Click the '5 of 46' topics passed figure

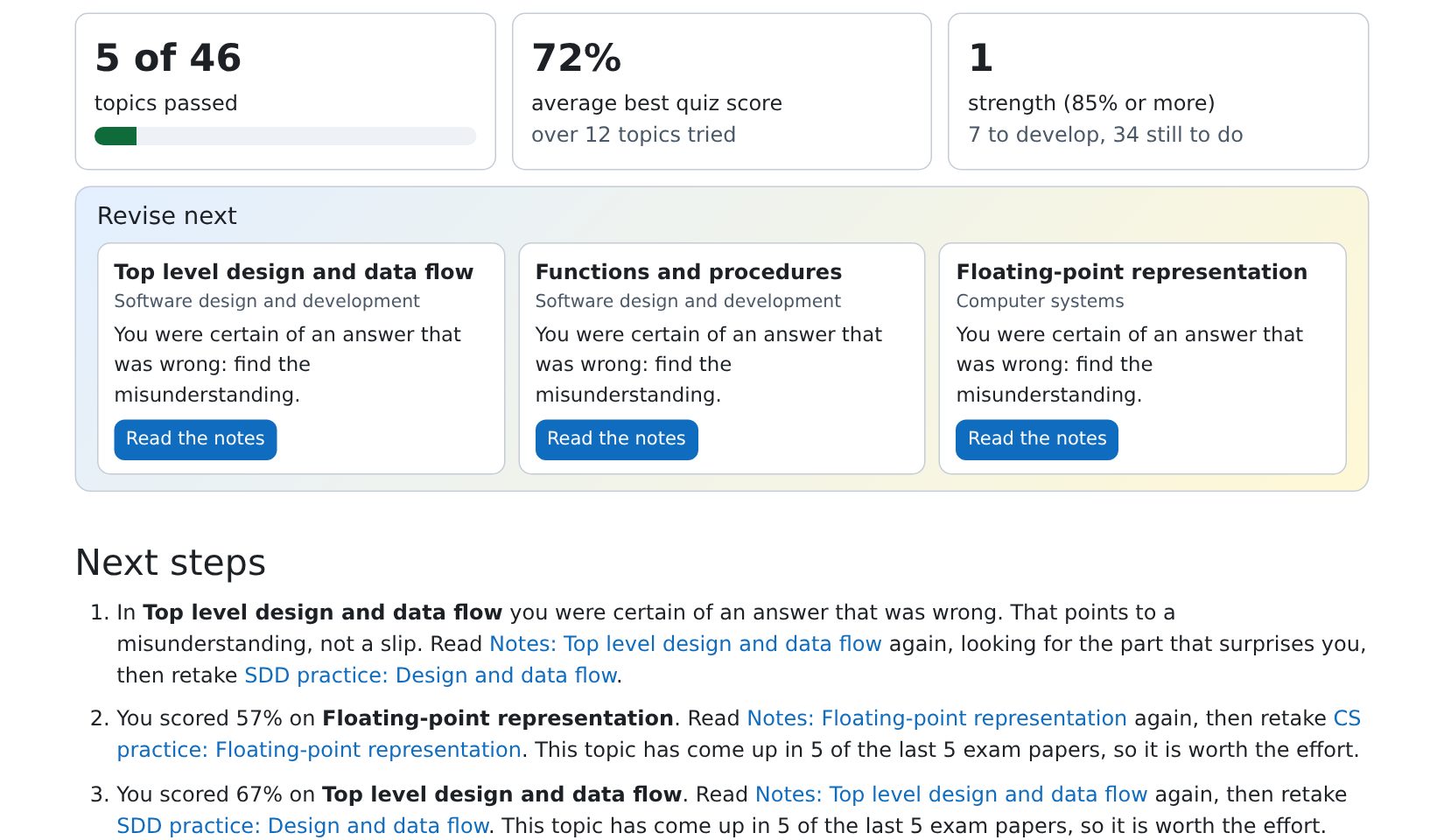(168, 58)
